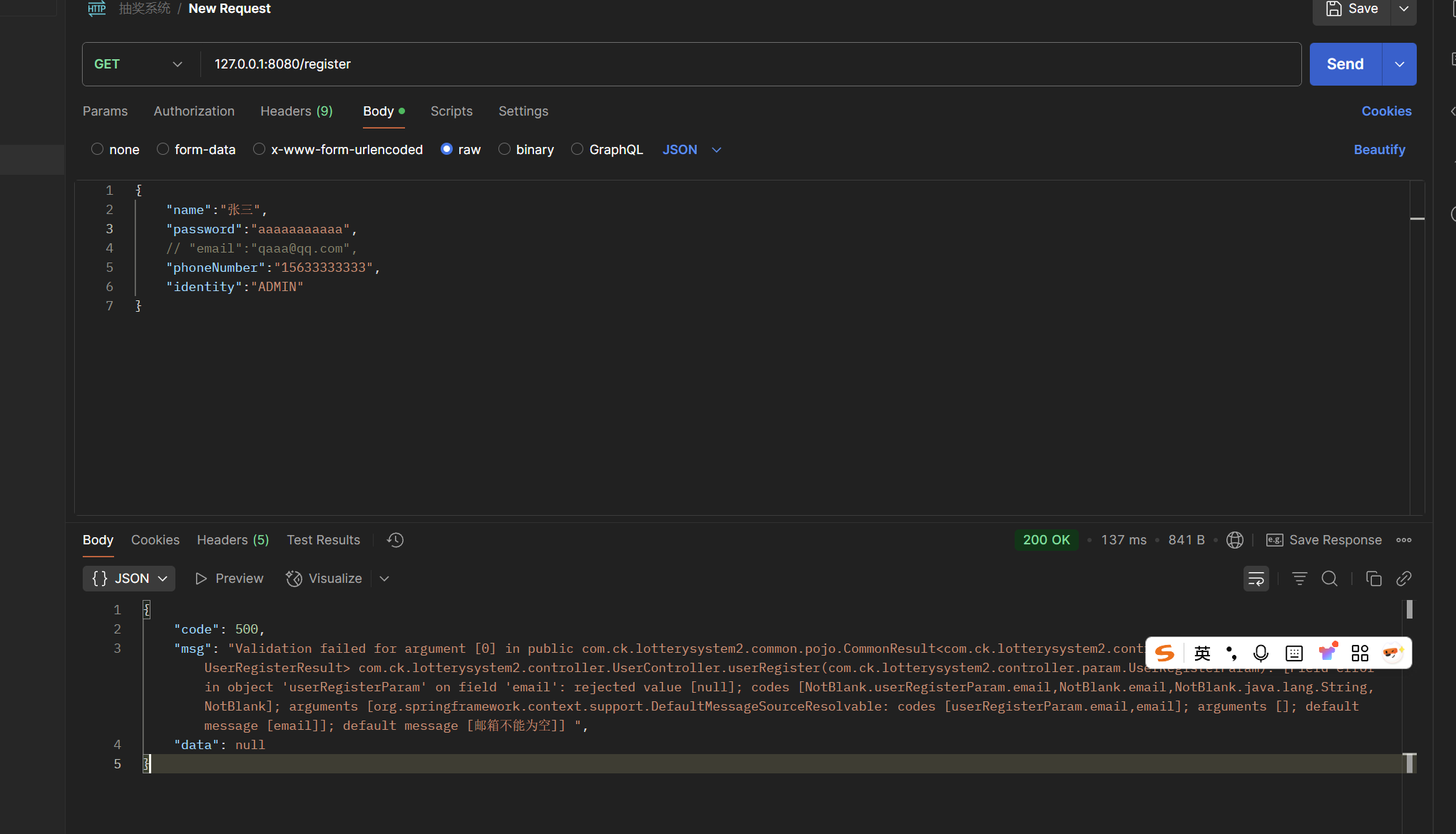Open search in response body
Screen dimensions: 1456x834
(1329, 579)
